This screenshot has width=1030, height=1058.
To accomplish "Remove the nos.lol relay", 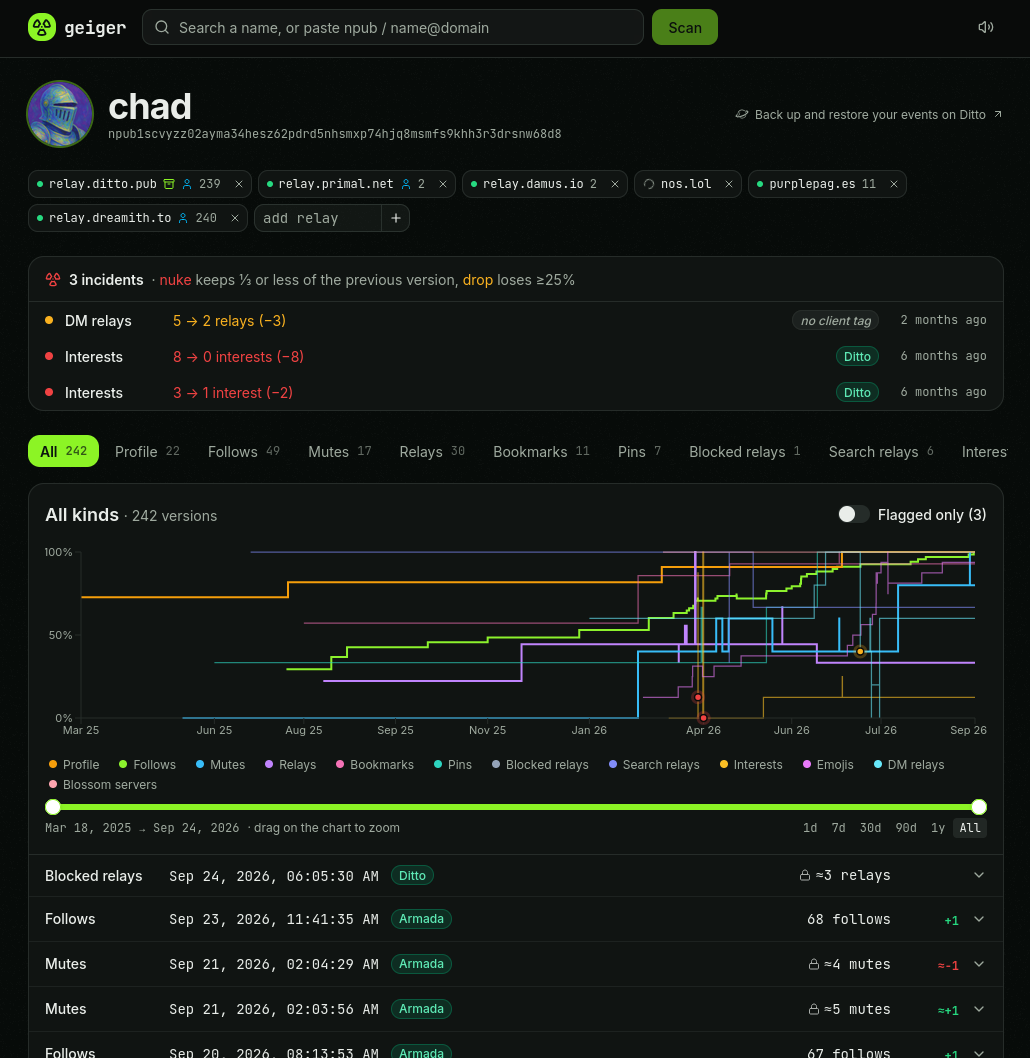I will click(x=728, y=184).
